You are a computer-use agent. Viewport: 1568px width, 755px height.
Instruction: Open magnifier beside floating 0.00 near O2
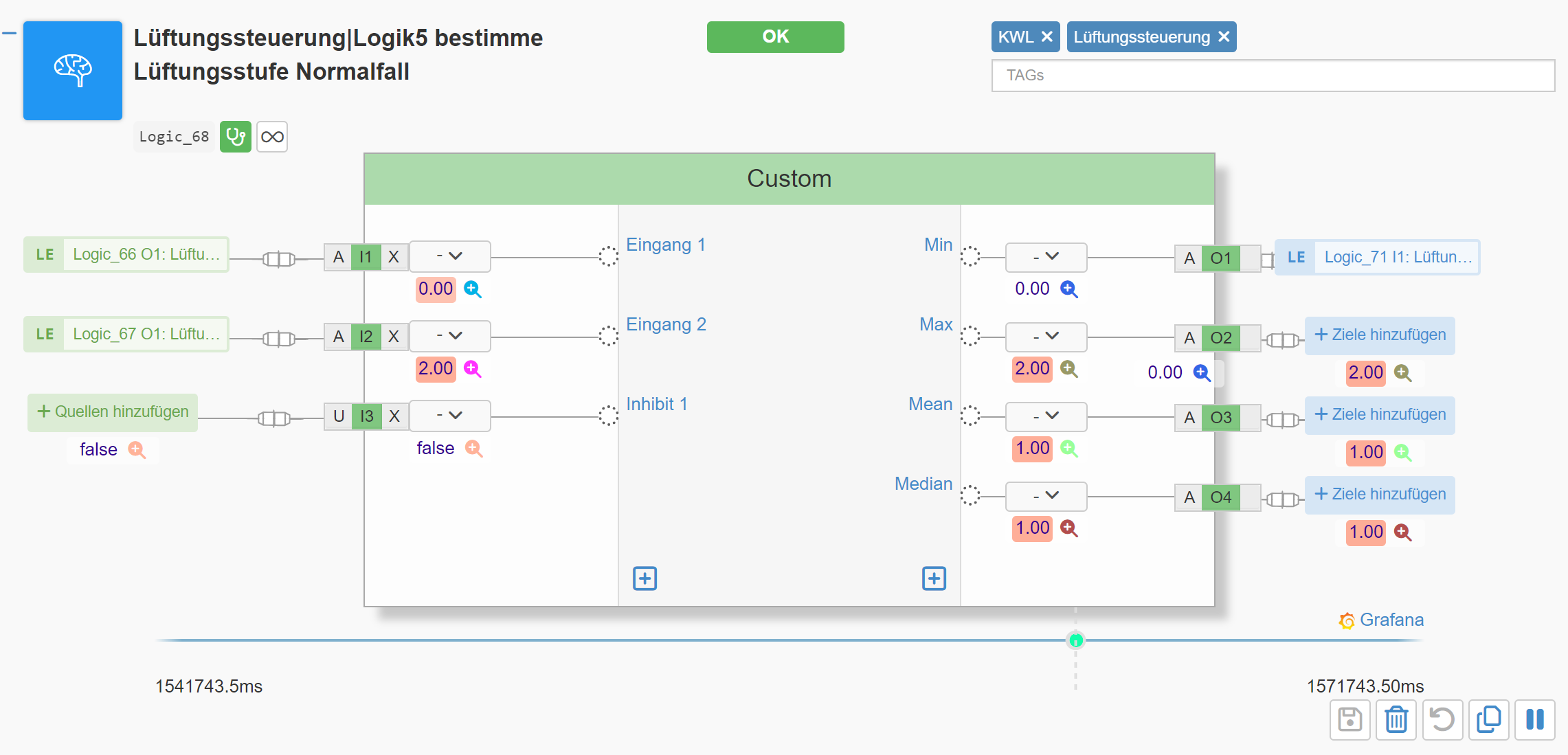[1202, 373]
